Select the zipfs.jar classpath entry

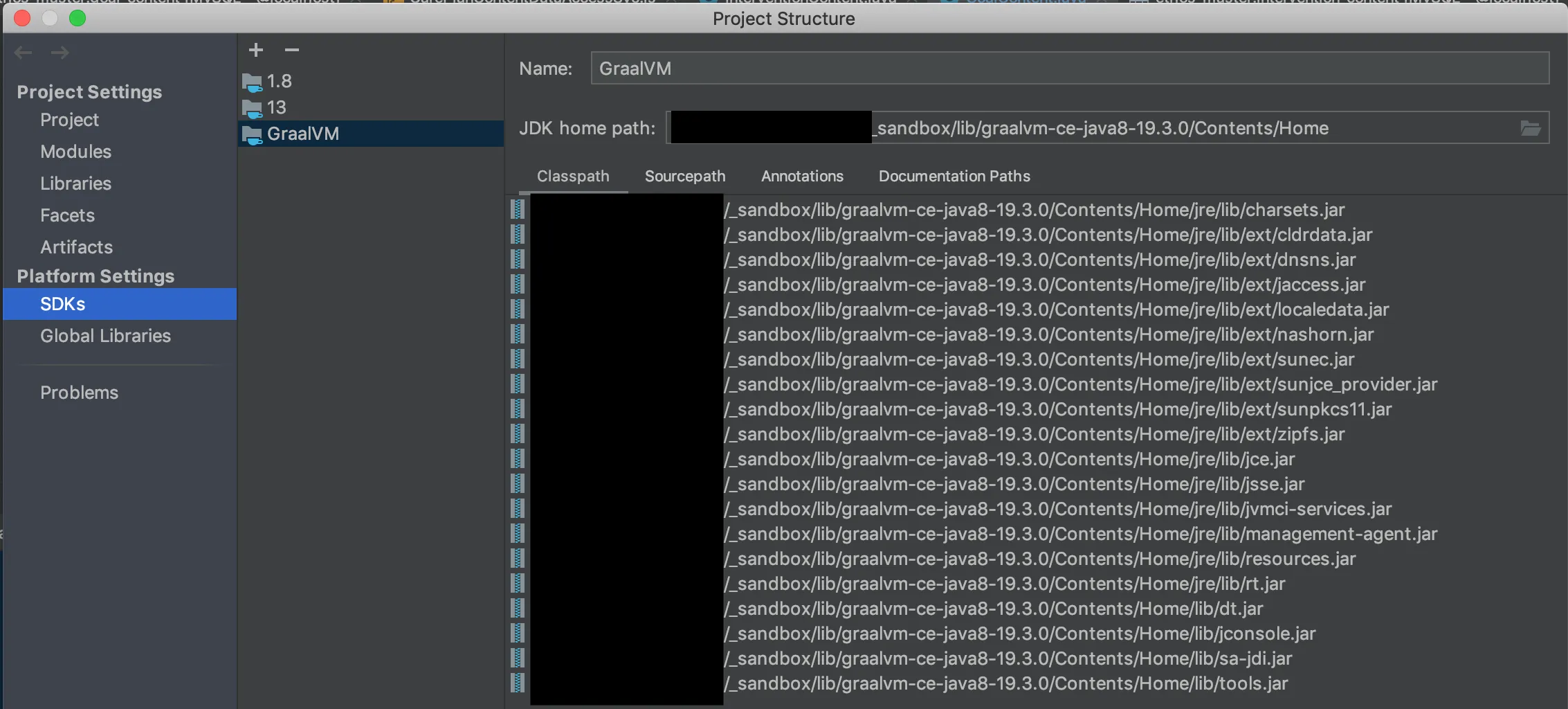coord(1034,434)
